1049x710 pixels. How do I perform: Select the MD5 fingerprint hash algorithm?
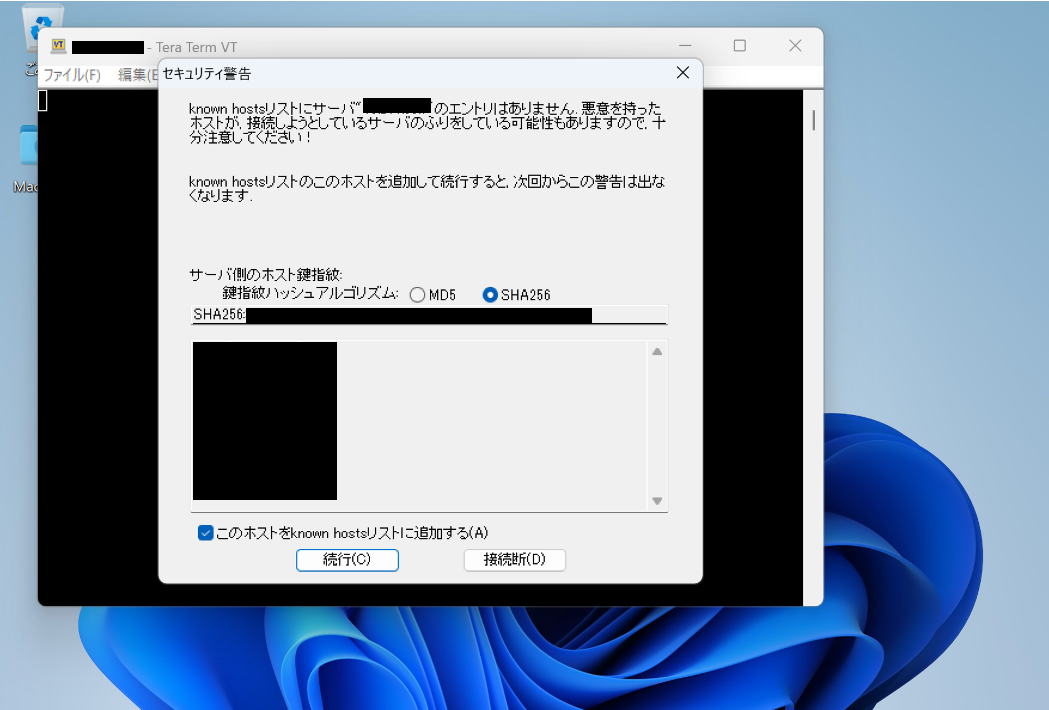click(417, 295)
